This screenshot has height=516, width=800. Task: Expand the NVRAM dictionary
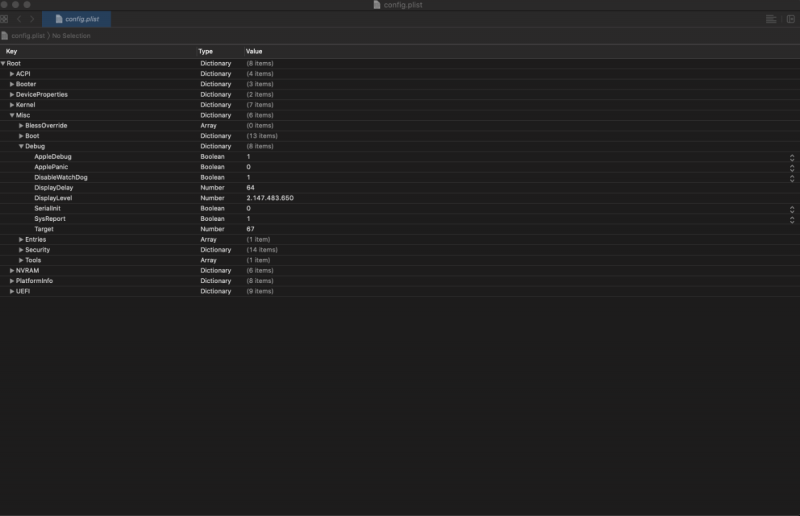point(12,271)
